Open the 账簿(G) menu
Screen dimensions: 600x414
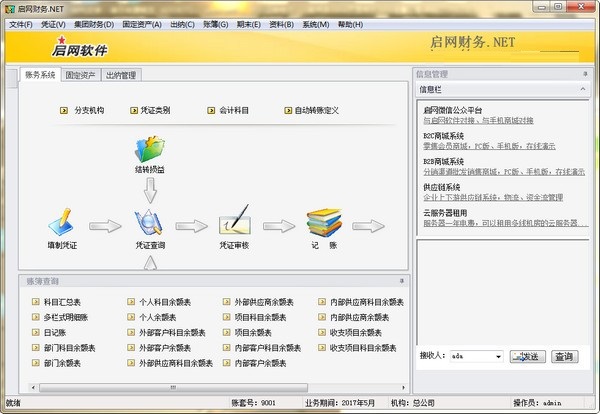tap(215, 24)
